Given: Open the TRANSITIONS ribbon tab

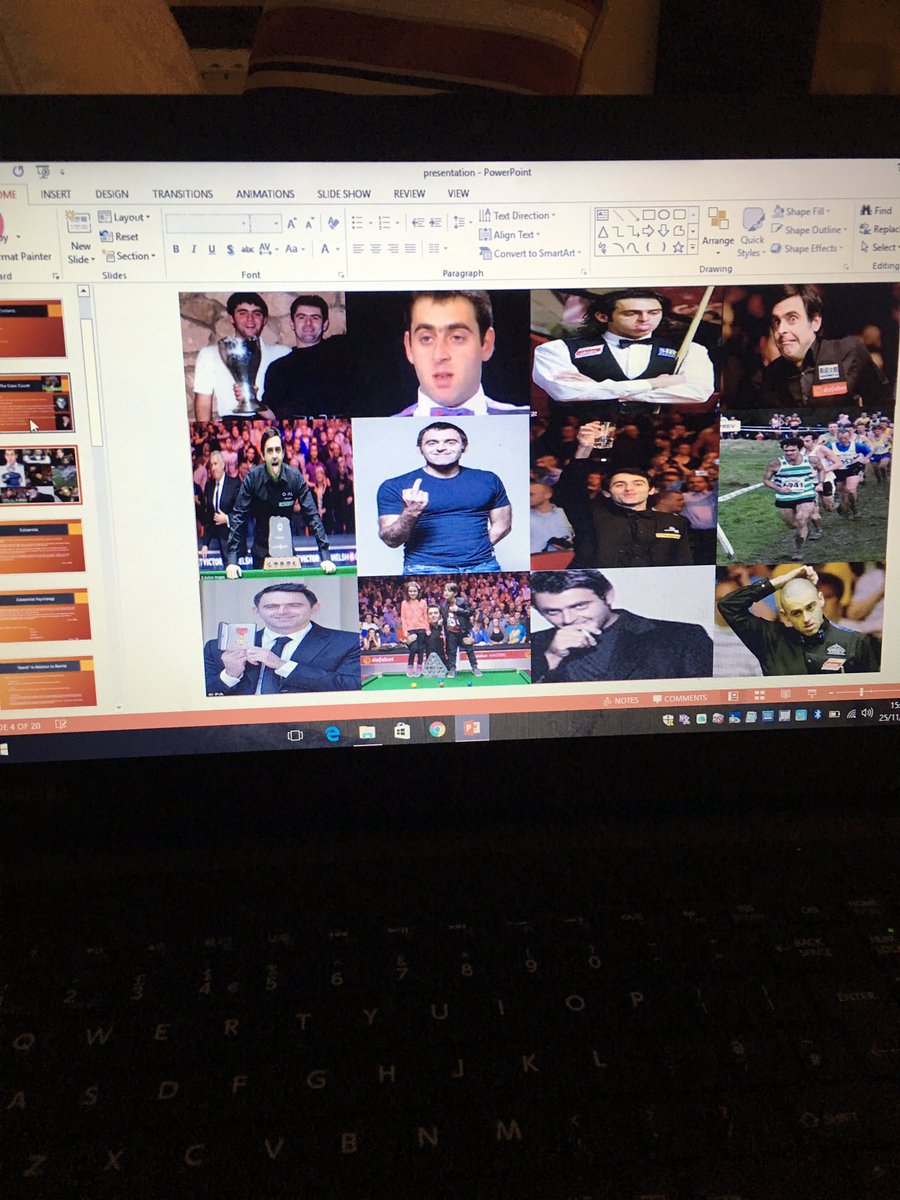Looking at the screenshot, I should click(182, 194).
